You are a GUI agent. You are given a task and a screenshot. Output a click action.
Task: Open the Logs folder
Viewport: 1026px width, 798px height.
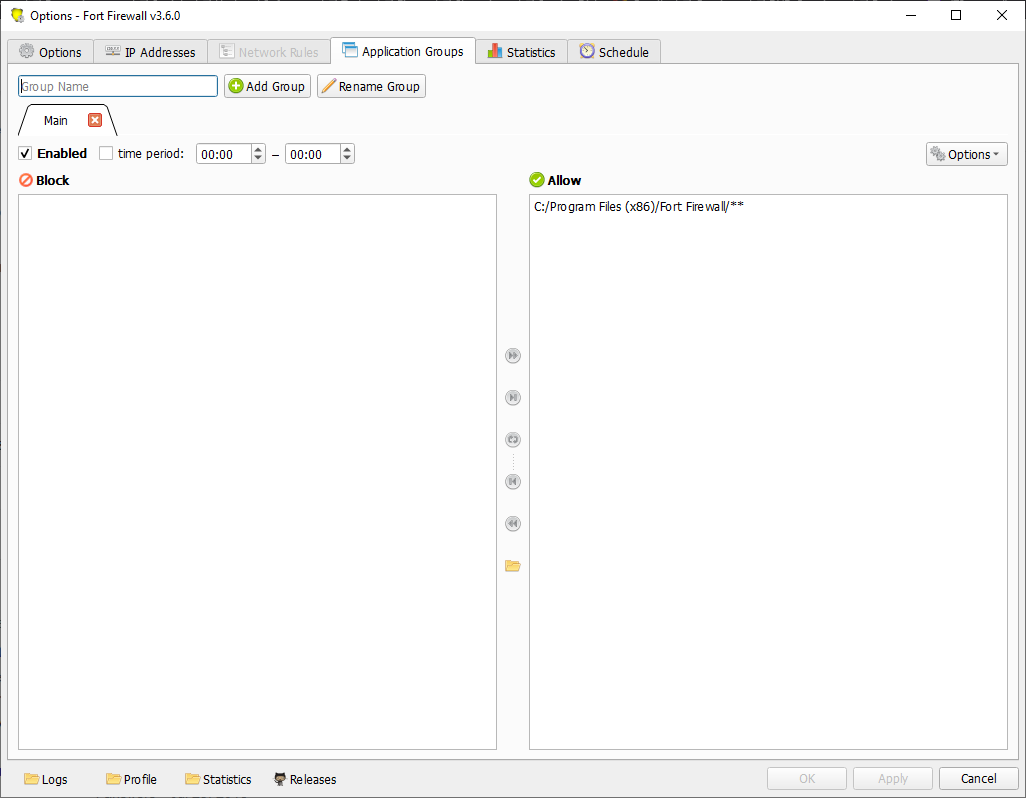pos(46,779)
